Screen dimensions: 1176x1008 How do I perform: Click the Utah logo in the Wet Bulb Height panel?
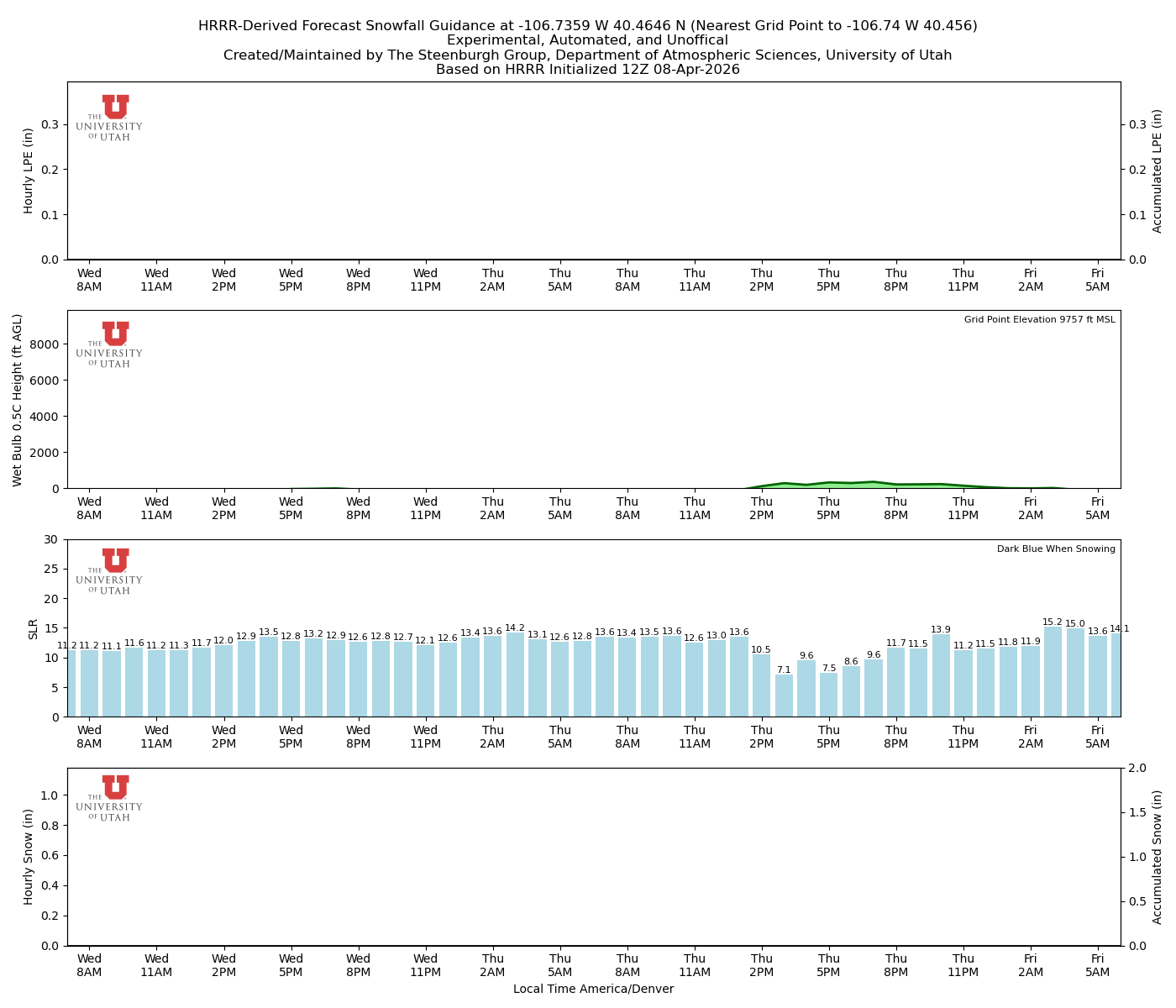[110, 344]
